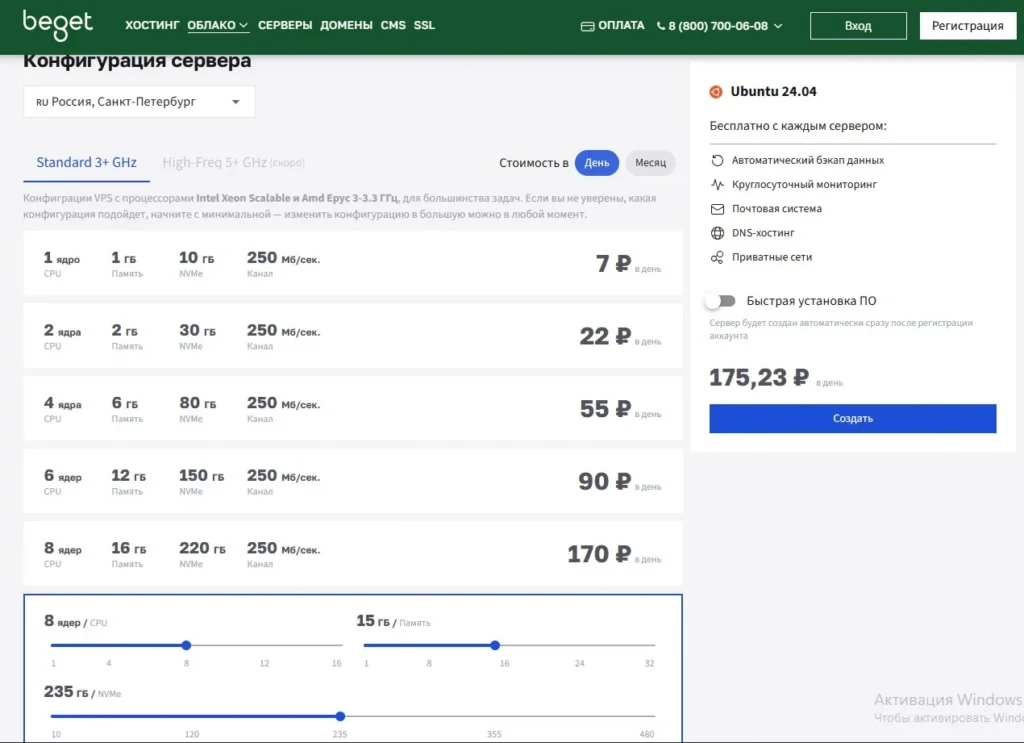Click the 8 (800) 700-06-08 phone number
This screenshot has width=1024, height=743.
click(718, 26)
